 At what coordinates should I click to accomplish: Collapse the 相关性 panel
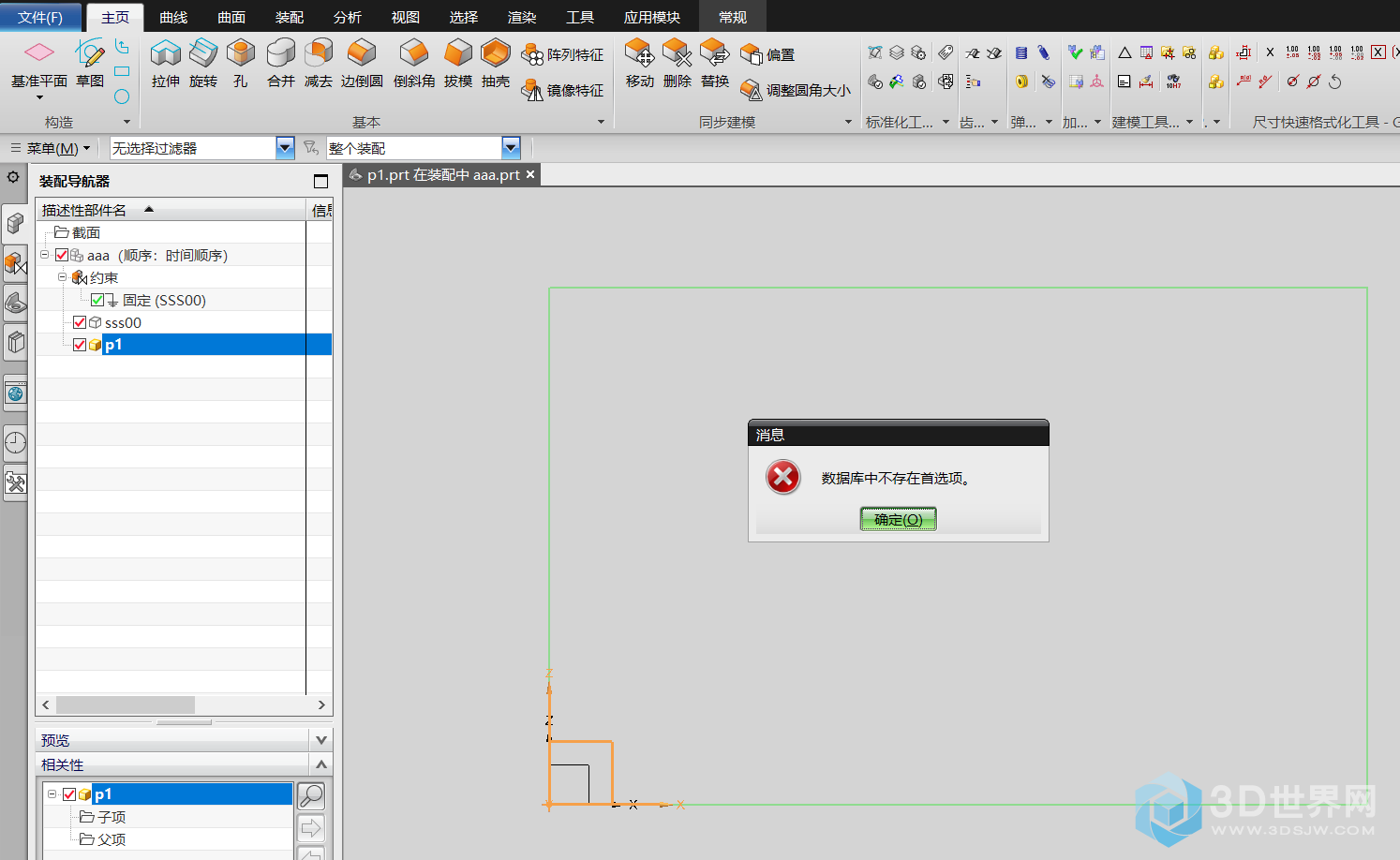click(321, 764)
